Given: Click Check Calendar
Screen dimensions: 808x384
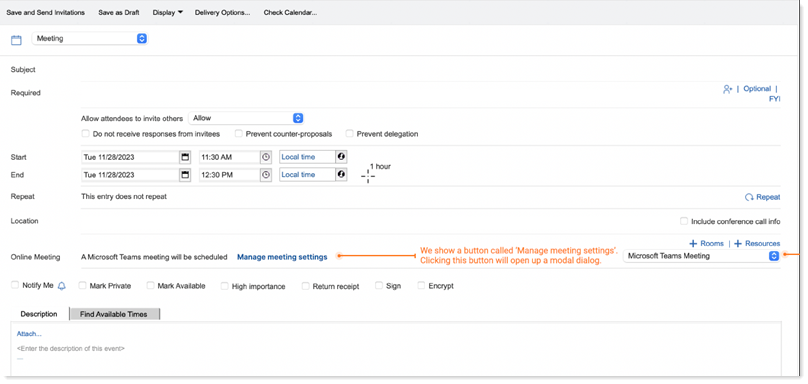Looking at the screenshot, I should (x=290, y=12).
